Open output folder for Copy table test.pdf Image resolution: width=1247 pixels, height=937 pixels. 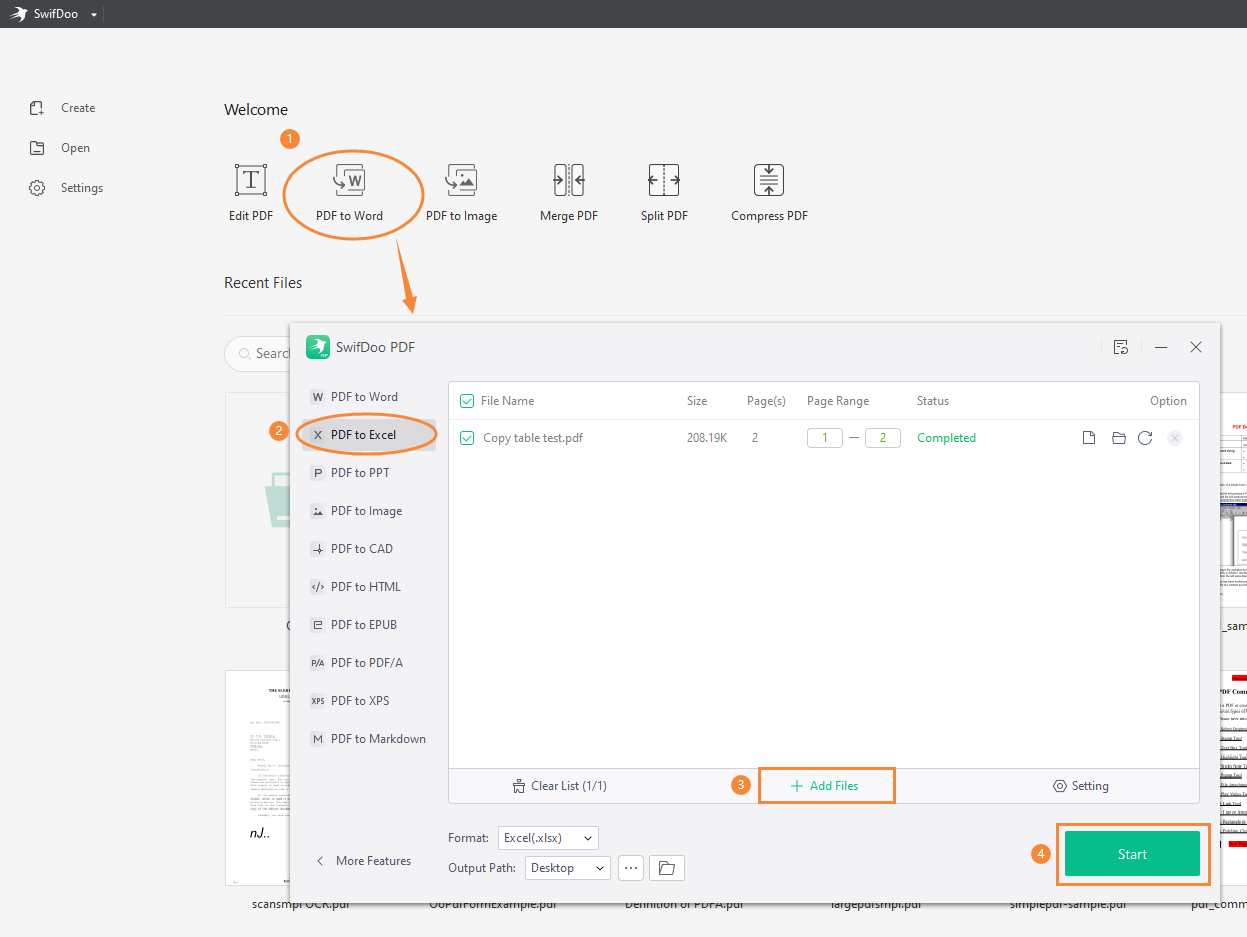tap(1119, 438)
